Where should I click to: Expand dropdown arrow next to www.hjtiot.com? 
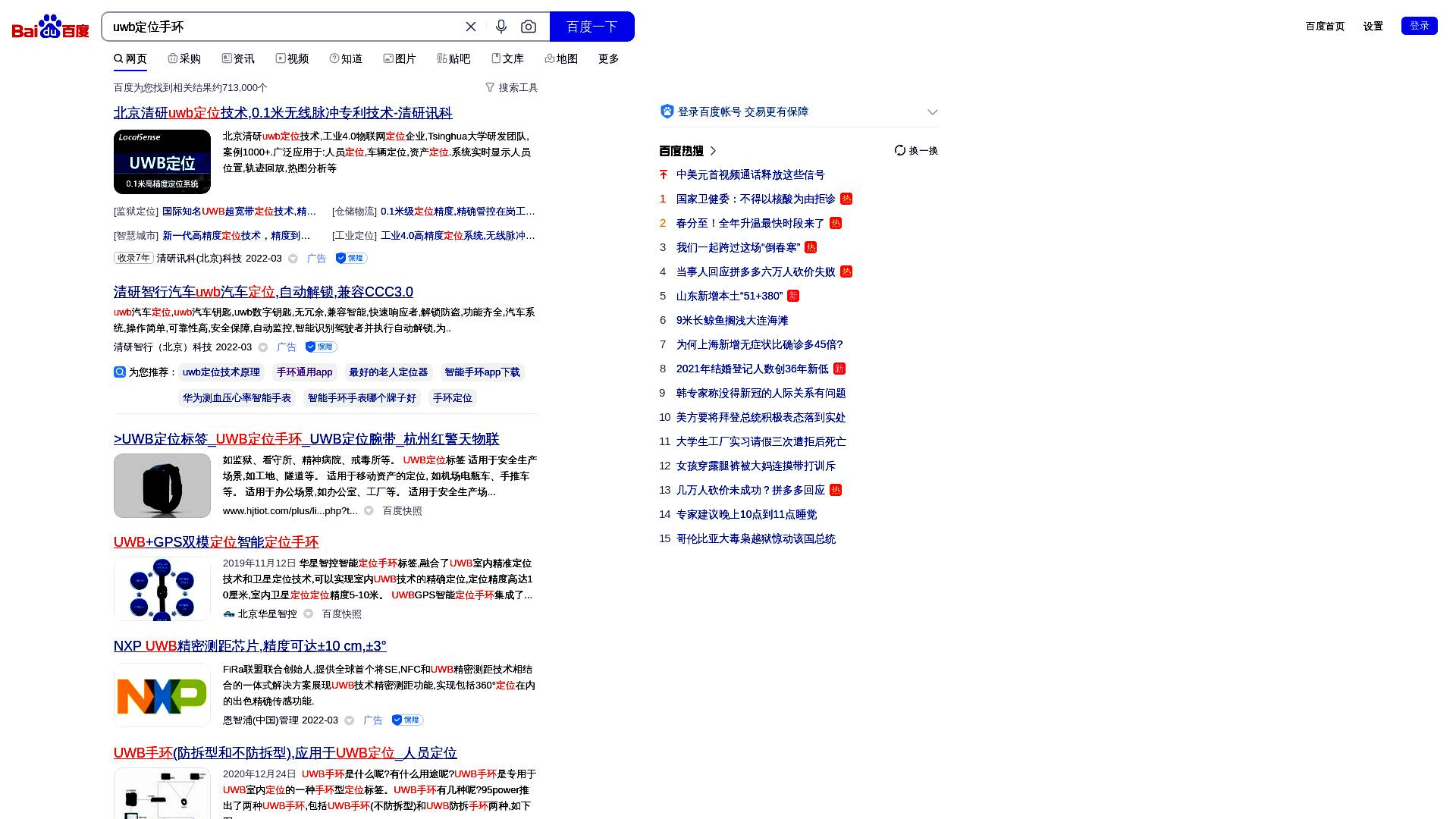tap(369, 511)
